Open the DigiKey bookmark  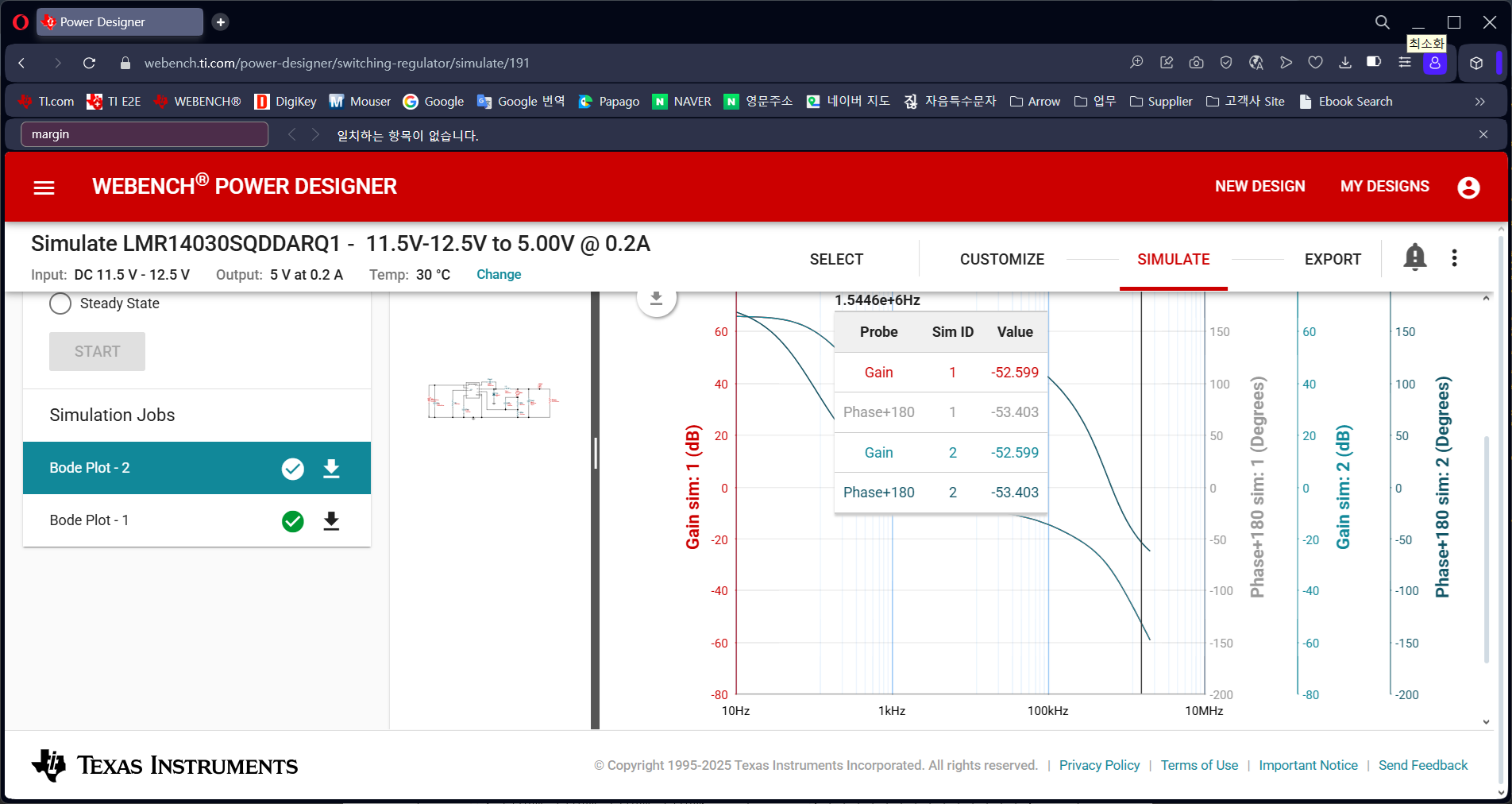pyautogui.click(x=286, y=102)
